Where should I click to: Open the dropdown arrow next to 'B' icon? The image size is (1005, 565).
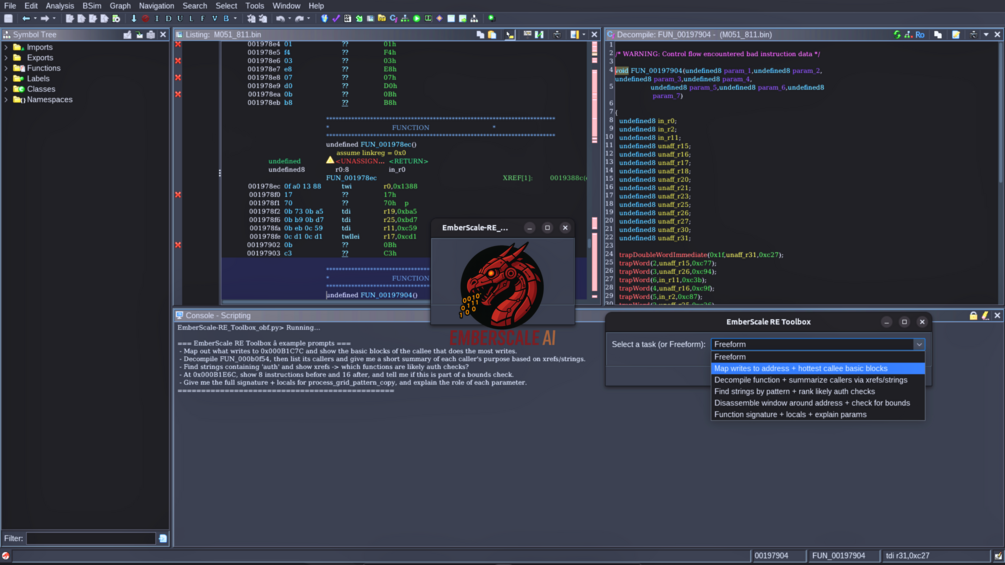[235, 19]
